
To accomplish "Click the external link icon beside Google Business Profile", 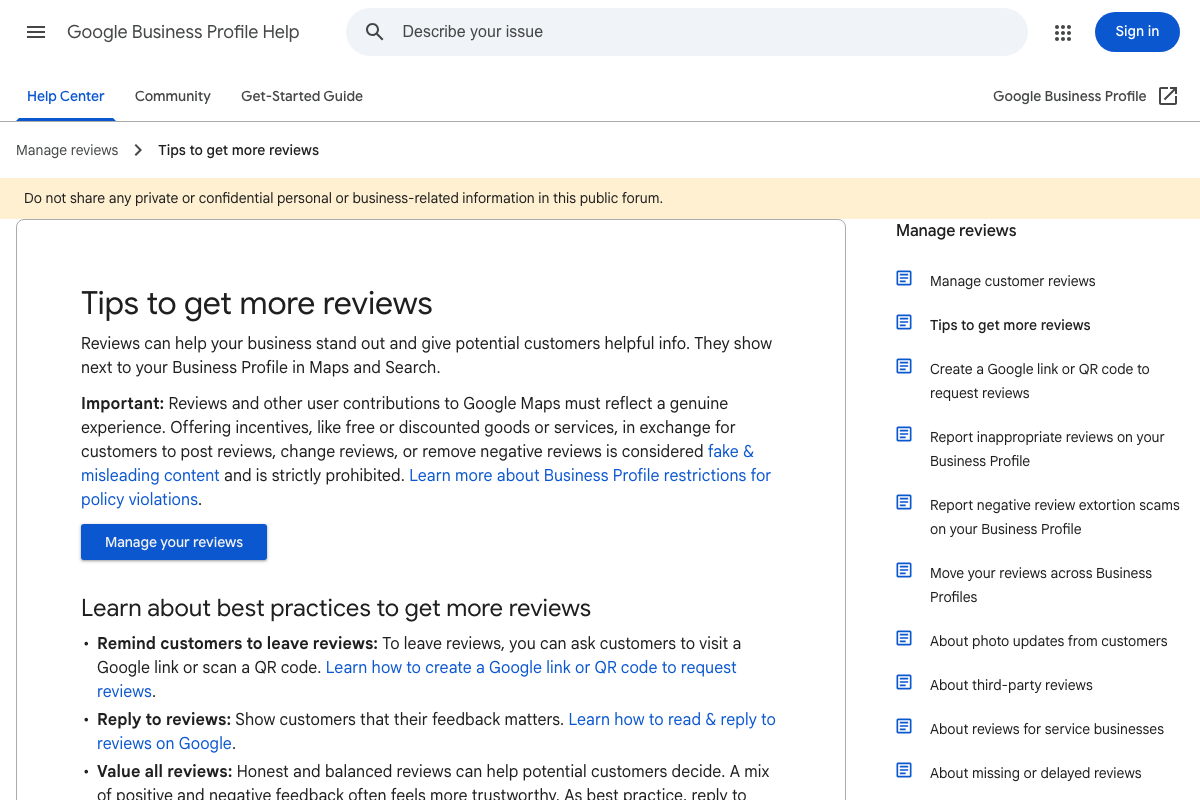I will (1168, 96).
